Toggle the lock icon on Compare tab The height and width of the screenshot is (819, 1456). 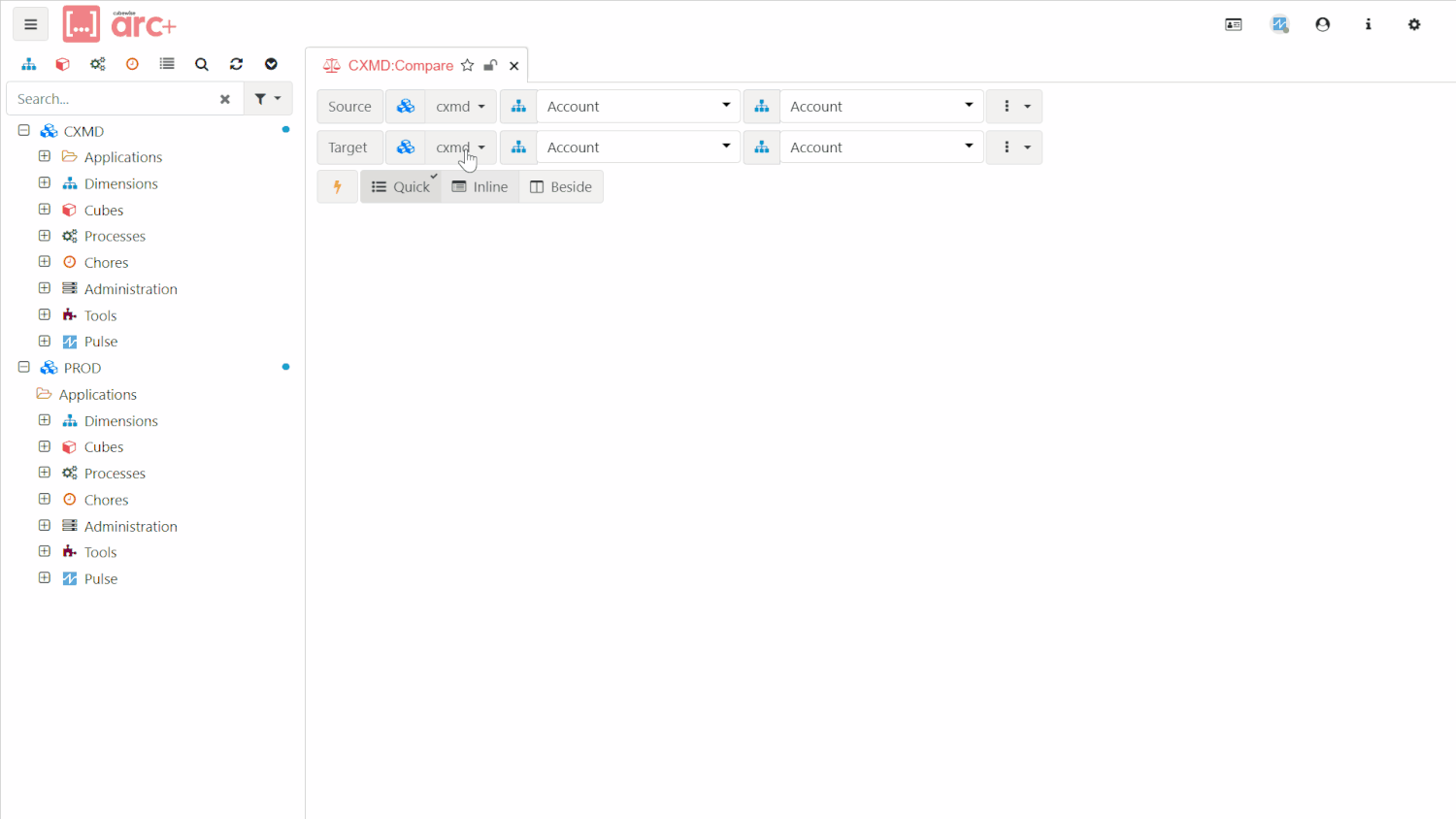coord(490,65)
